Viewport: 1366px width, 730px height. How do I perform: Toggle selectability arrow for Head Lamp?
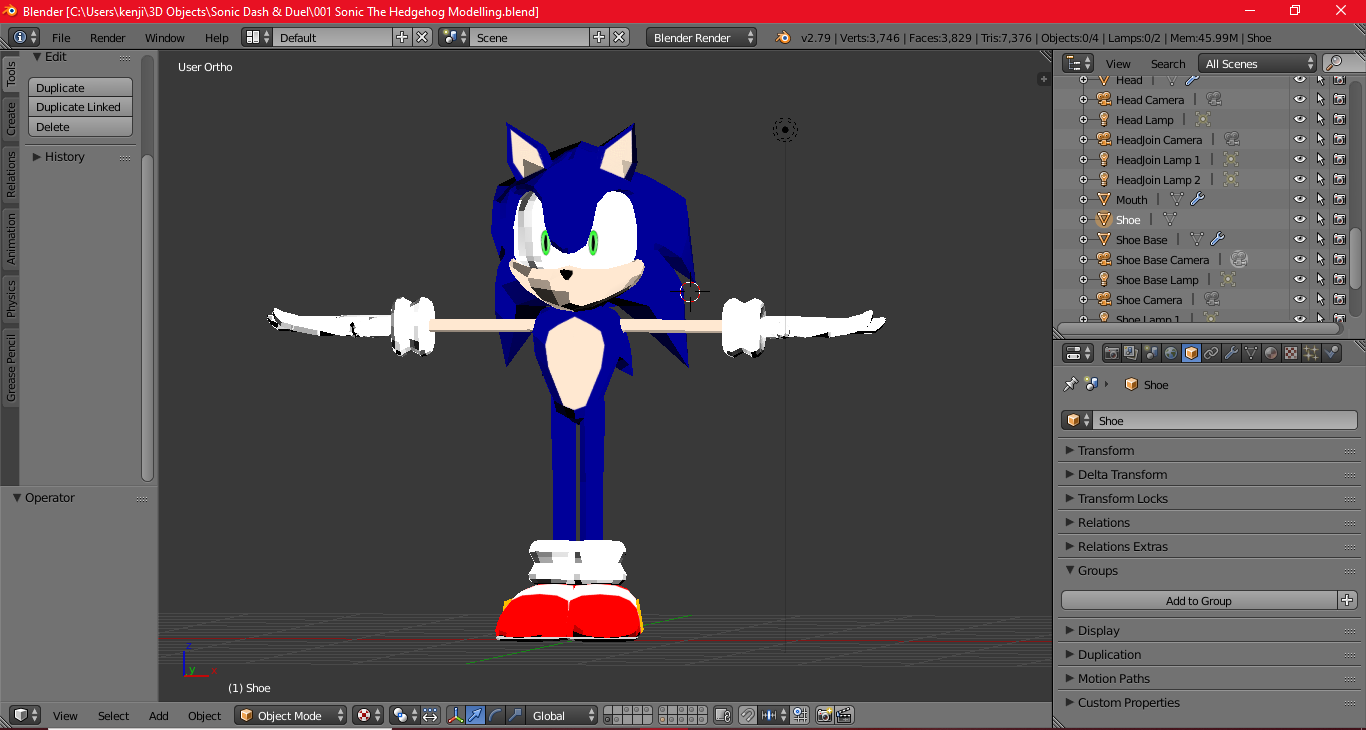1320,119
